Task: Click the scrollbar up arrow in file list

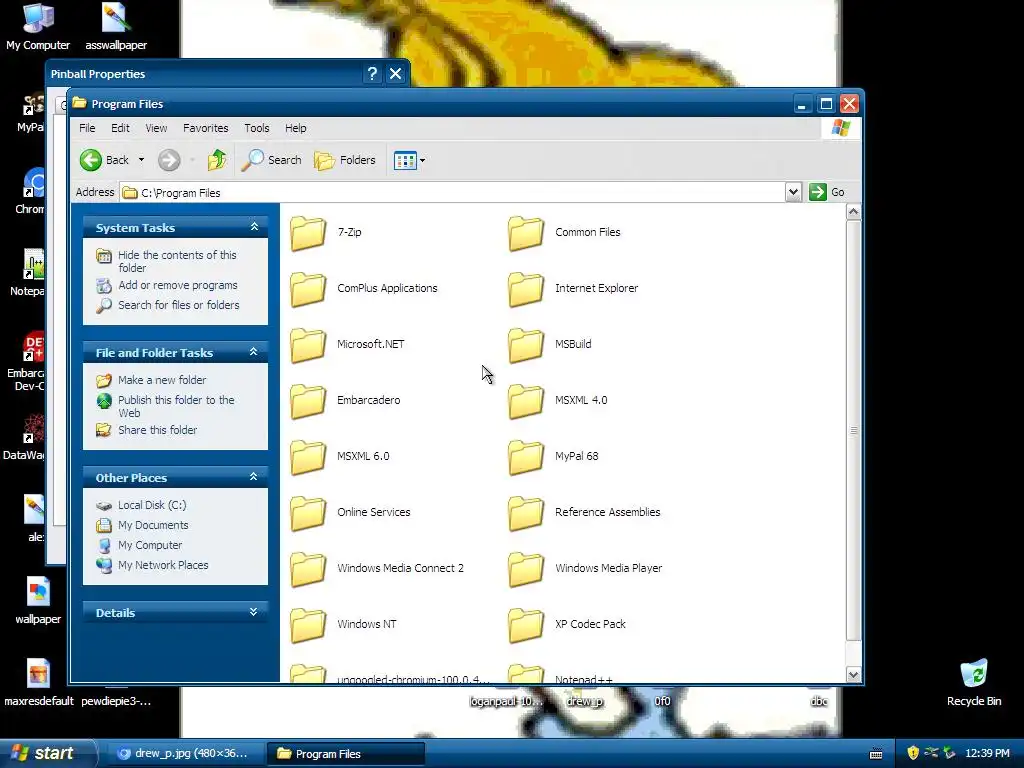Action: pos(854,212)
